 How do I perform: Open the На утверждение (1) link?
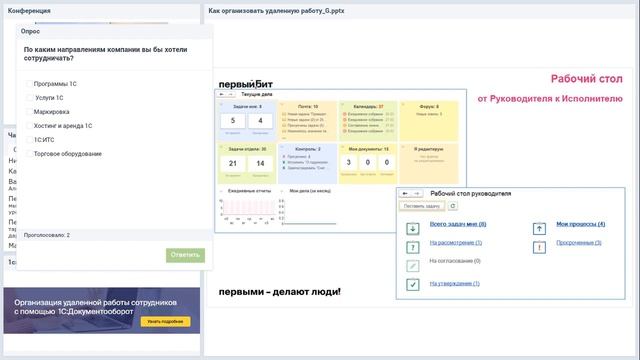tap(454, 283)
